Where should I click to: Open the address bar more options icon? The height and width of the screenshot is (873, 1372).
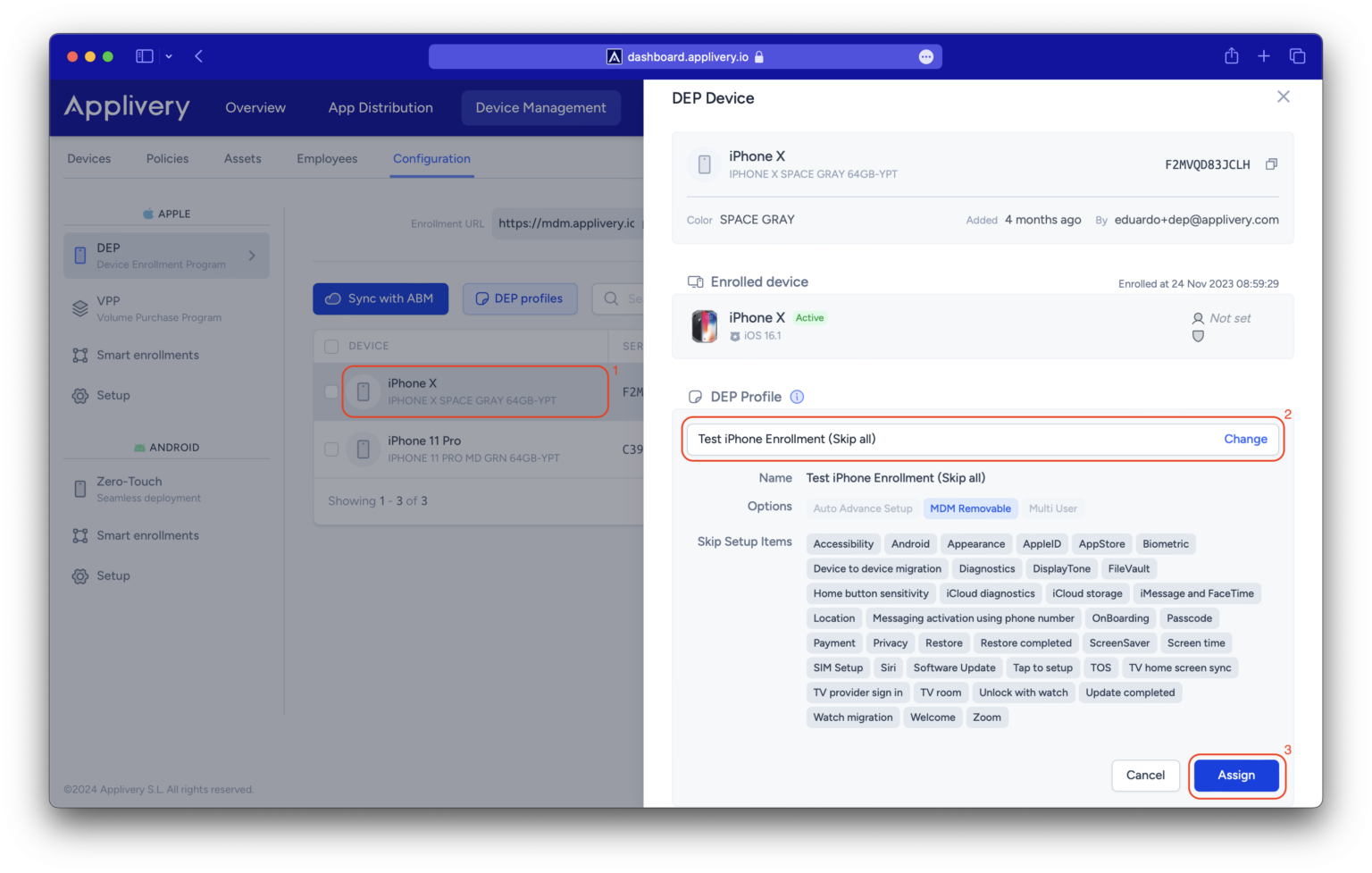[925, 57]
